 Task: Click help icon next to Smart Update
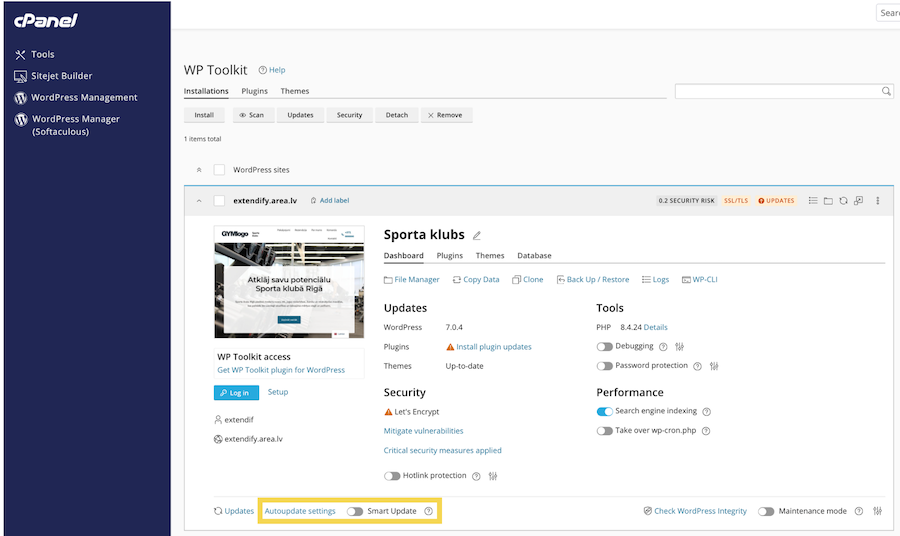[428, 511]
